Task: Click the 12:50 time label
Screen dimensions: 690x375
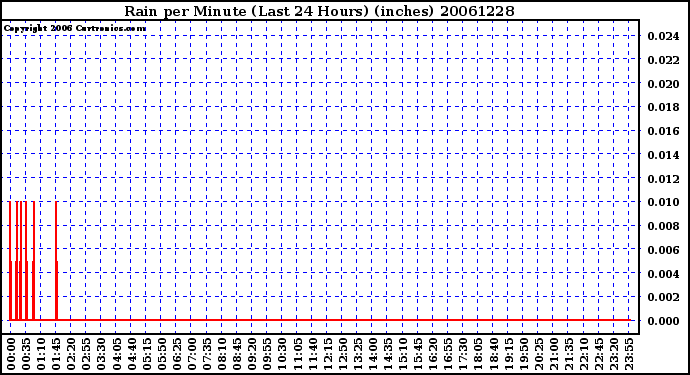Action: point(342,354)
